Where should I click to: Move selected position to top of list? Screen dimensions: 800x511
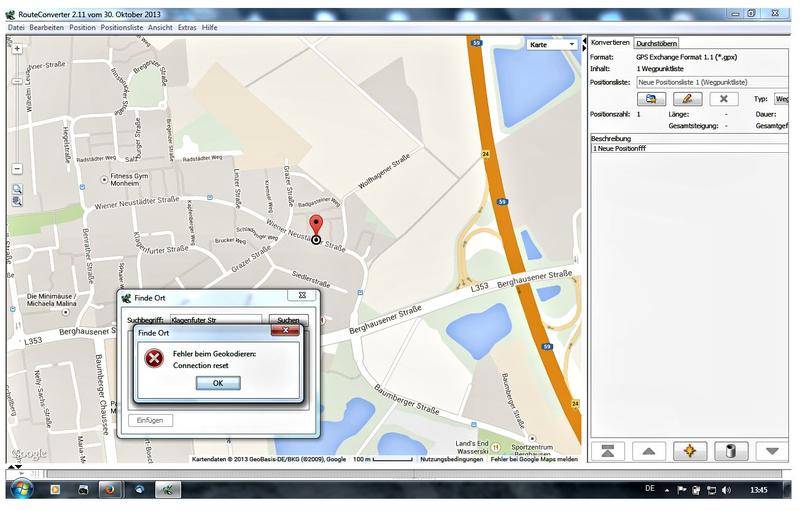608,451
